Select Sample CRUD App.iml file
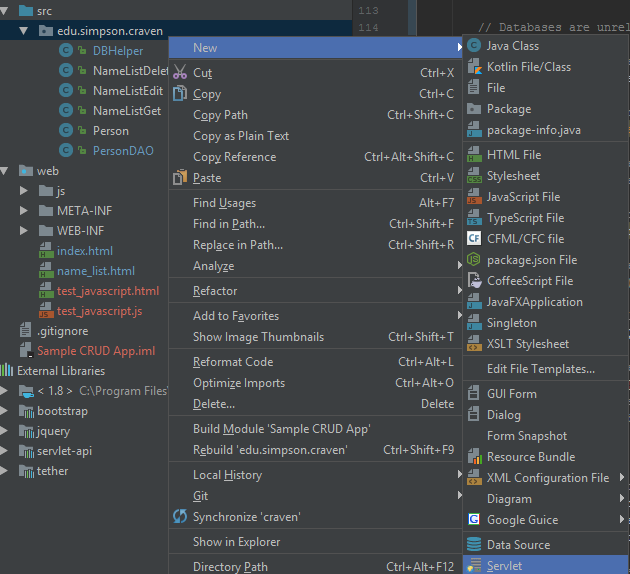630x574 pixels. (x=96, y=351)
